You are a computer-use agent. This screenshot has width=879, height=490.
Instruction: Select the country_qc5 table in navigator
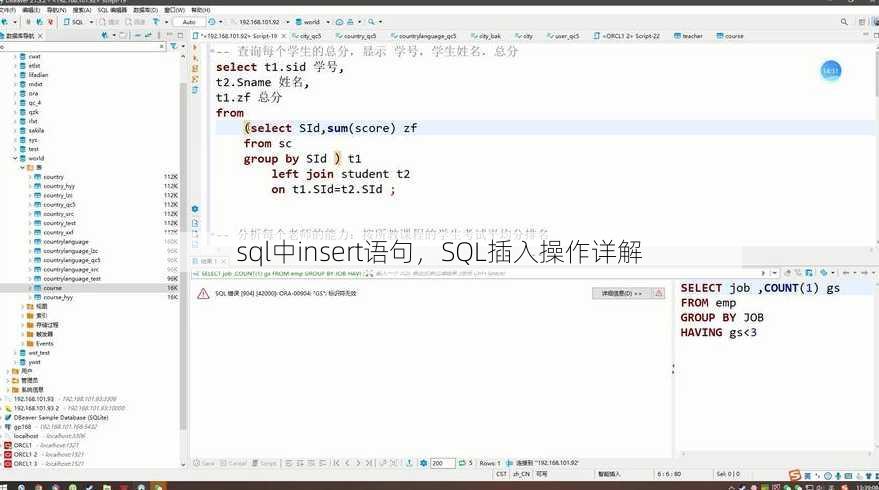tap(59, 205)
